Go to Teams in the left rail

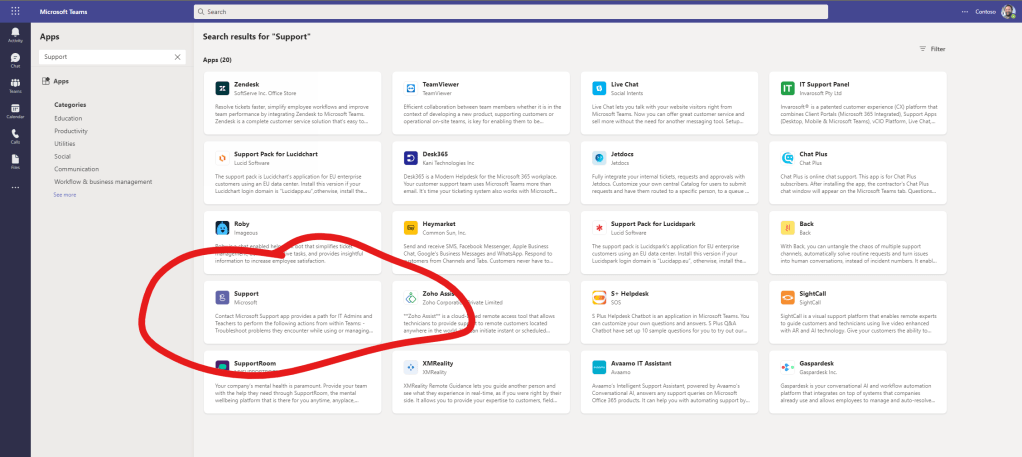point(15,87)
